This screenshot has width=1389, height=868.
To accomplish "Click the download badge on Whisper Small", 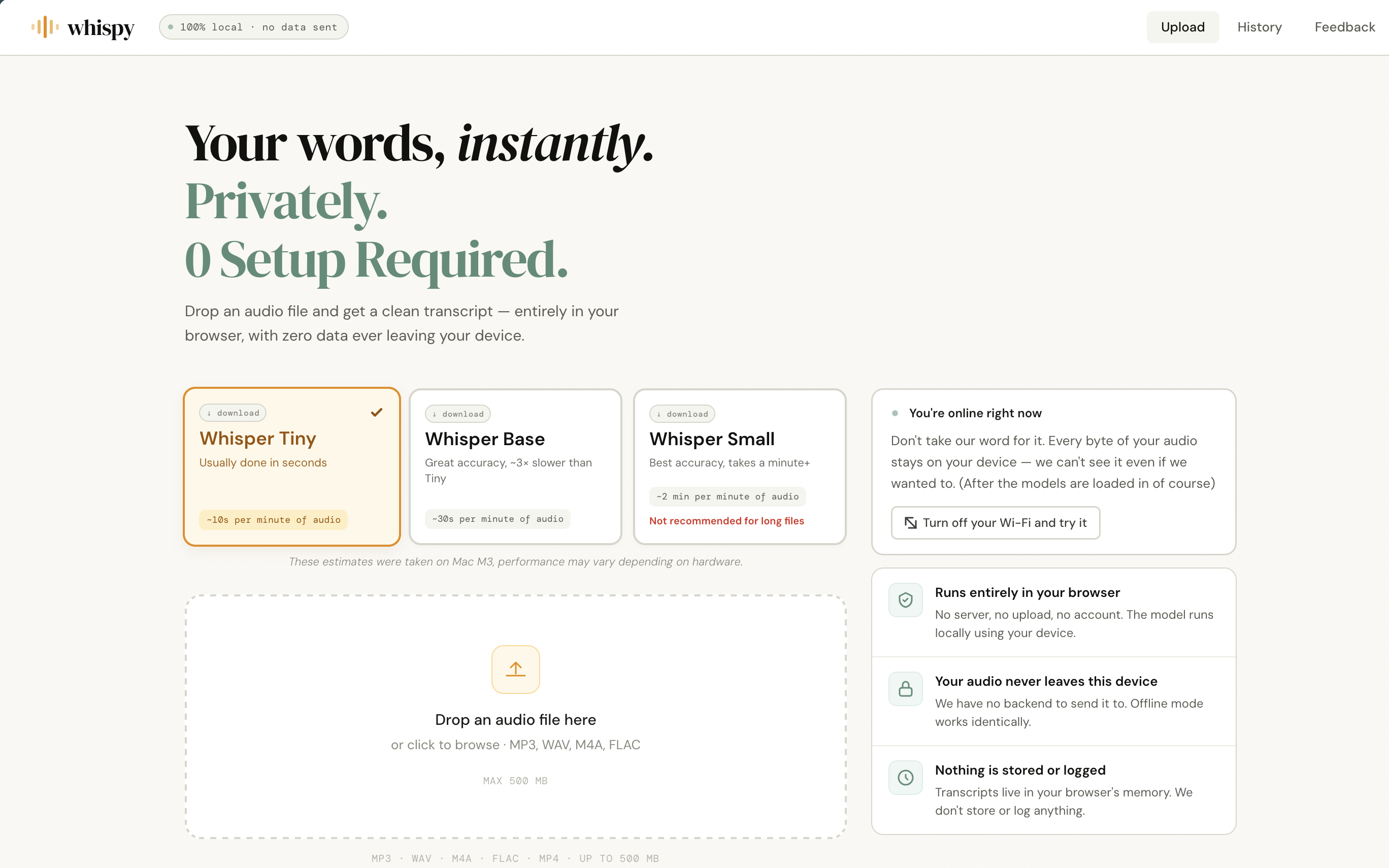I will click(x=682, y=414).
